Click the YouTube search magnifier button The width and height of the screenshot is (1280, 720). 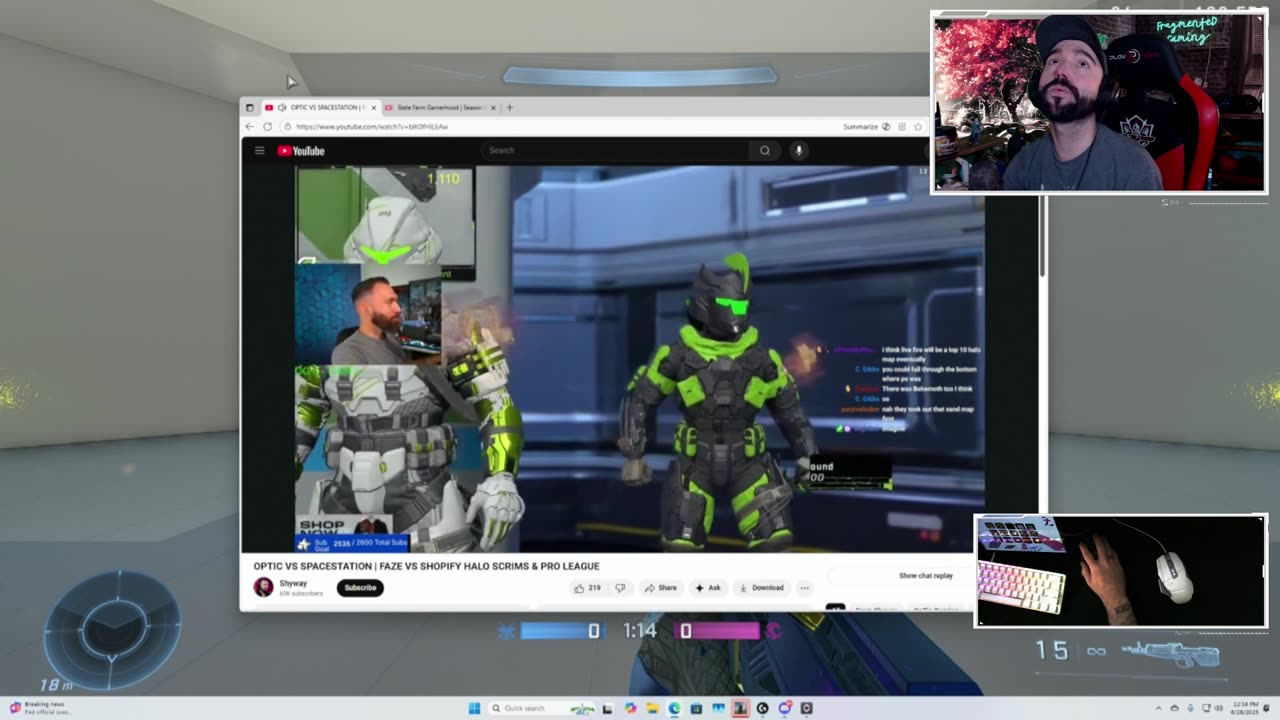[x=764, y=151]
